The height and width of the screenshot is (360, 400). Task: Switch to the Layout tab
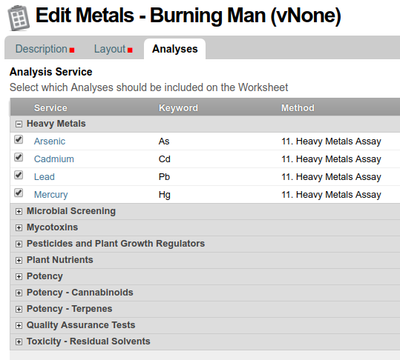[x=110, y=49]
